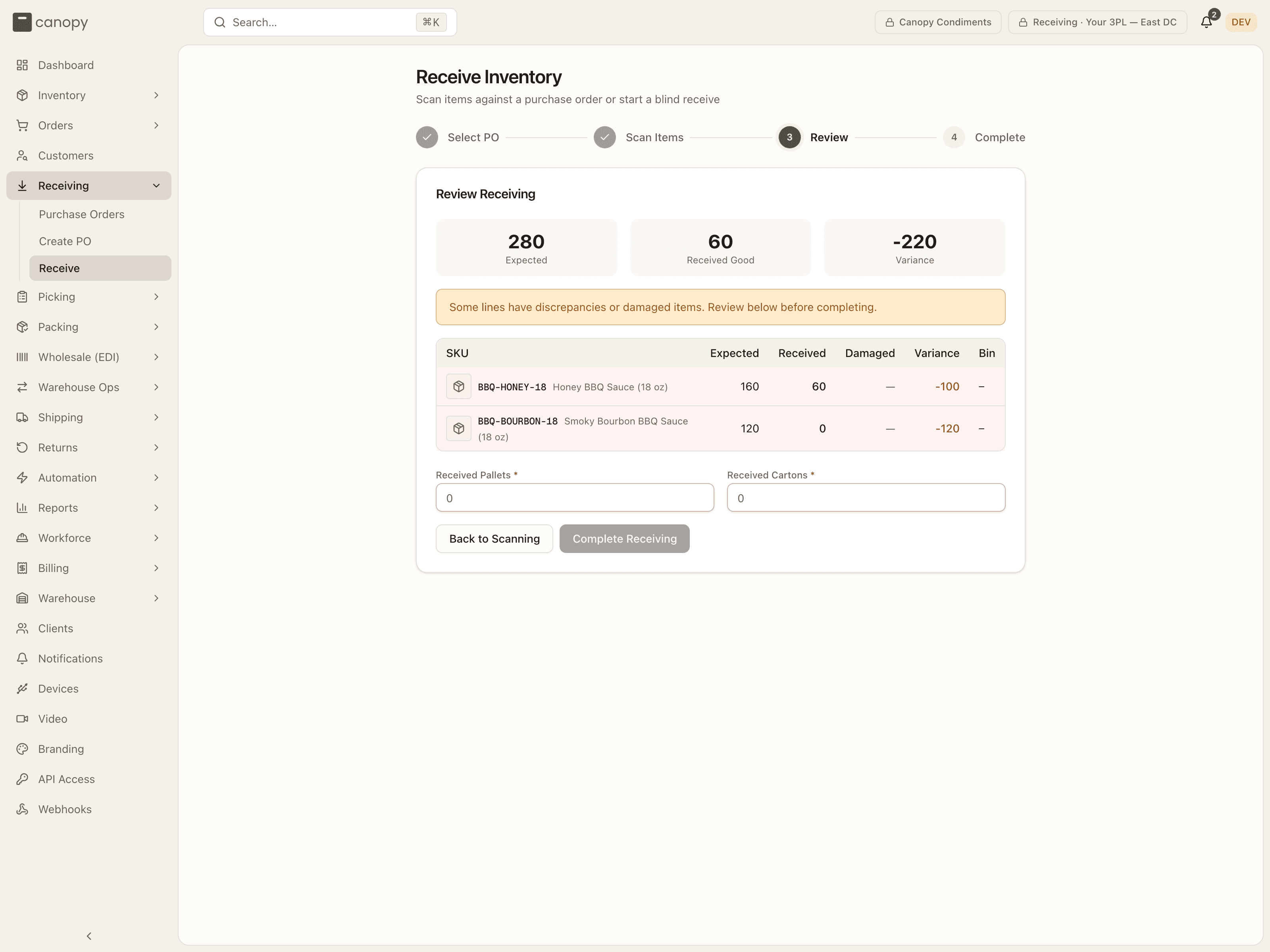Click the Branding palette icon

coord(22,749)
